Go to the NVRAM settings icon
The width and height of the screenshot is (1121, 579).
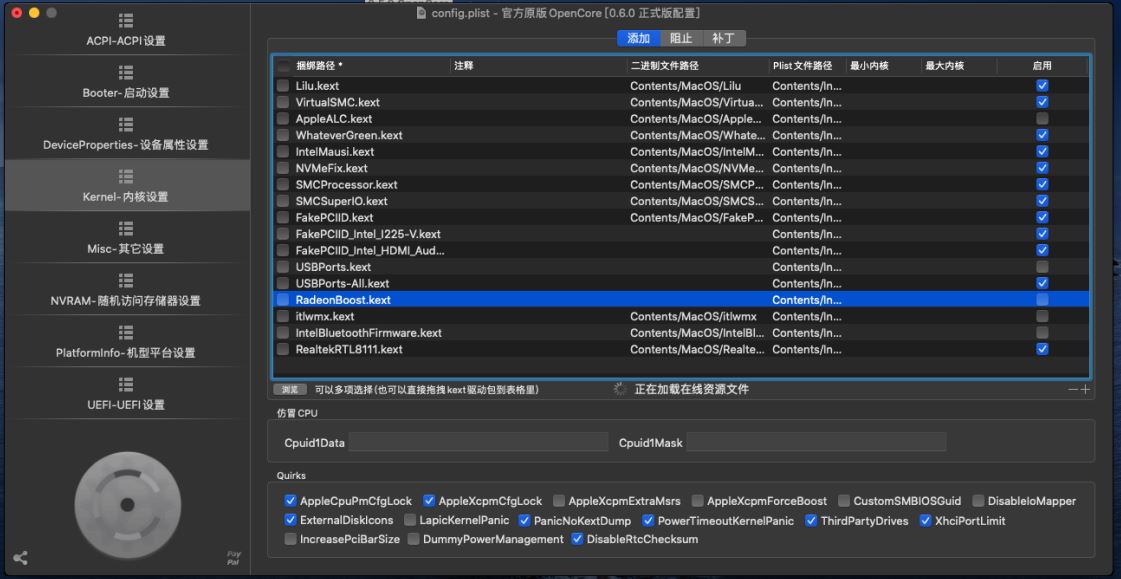[x=125, y=280]
